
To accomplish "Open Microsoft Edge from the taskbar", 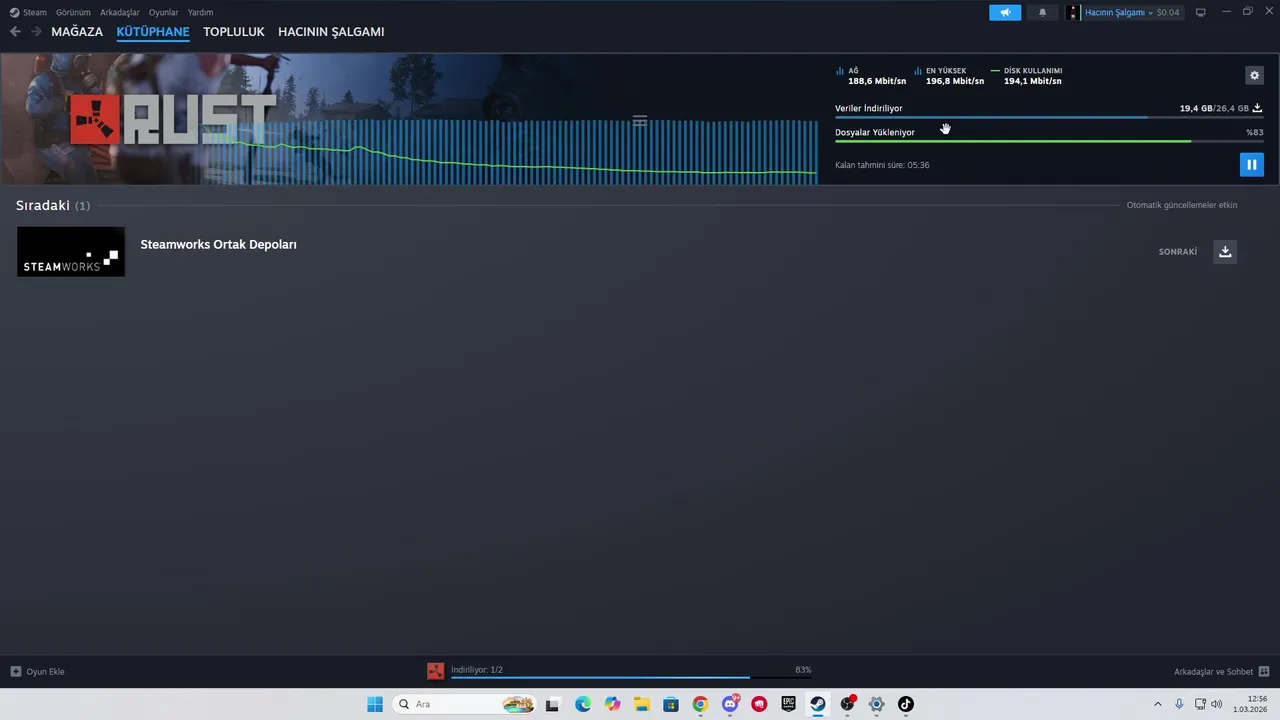I will coord(583,704).
